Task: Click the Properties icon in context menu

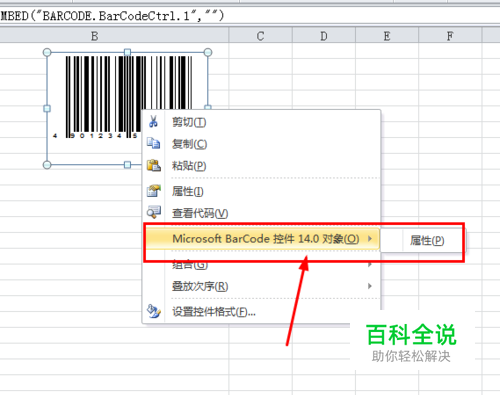Action: coord(154,191)
